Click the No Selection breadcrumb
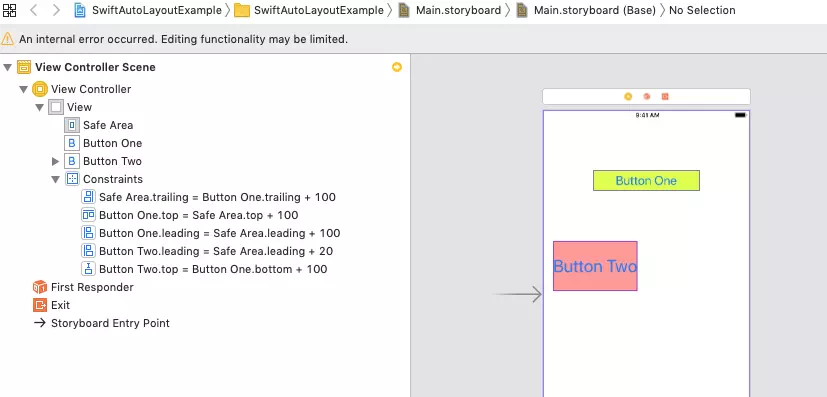The height and width of the screenshot is (397, 827). point(702,10)
